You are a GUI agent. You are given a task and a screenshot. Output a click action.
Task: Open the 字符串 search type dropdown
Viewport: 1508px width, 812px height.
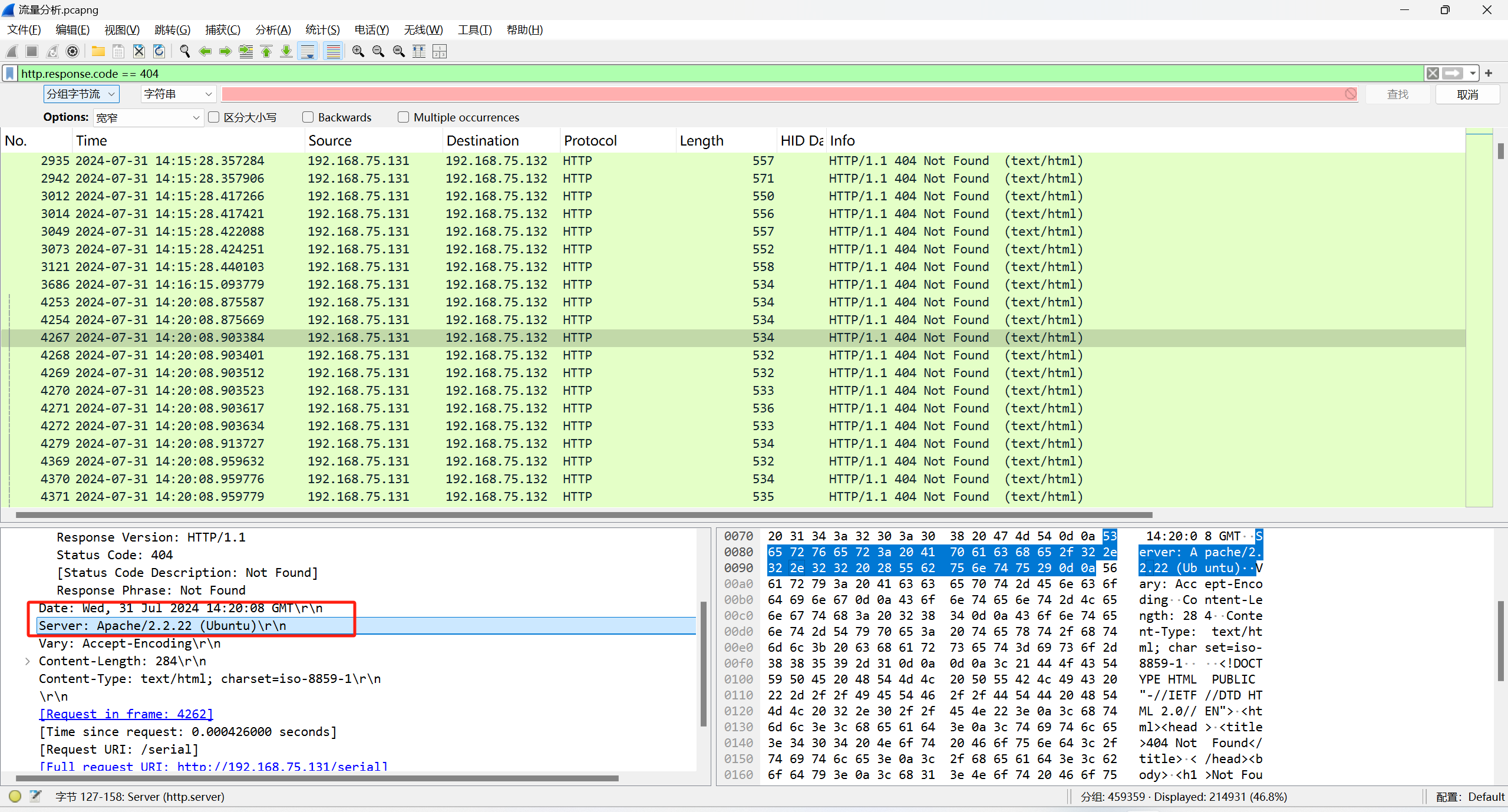point(177,94)
